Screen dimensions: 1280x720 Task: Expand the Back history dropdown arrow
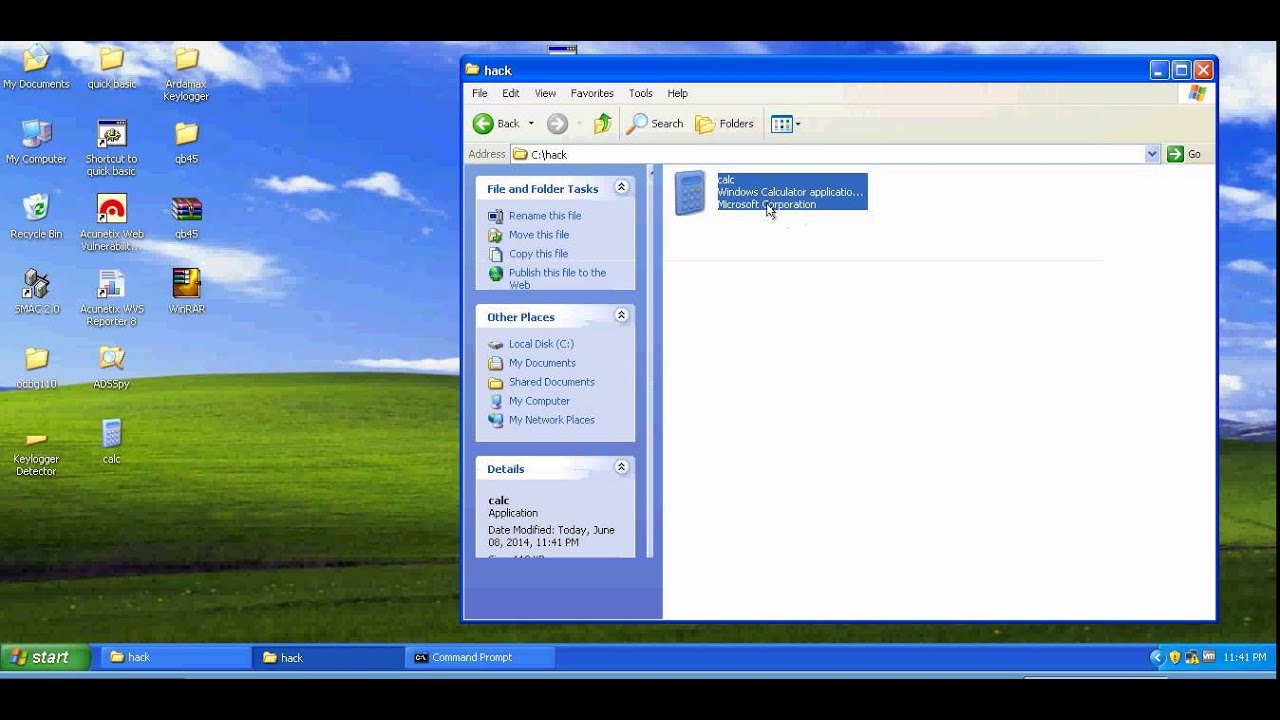(x=531, y=124)
